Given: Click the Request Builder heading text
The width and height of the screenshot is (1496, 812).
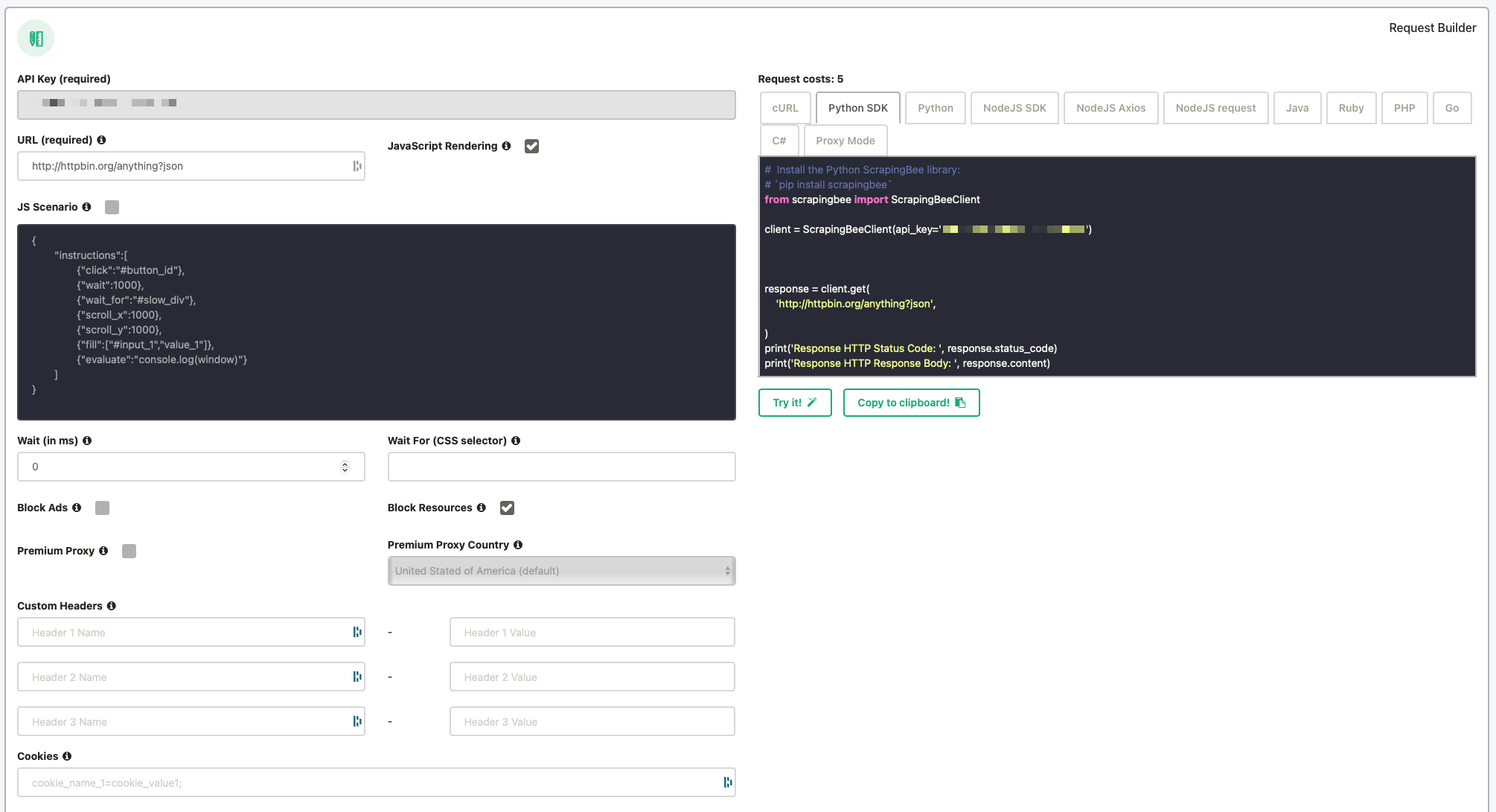Looking at the screenshot, I should tap(1432, 28).
